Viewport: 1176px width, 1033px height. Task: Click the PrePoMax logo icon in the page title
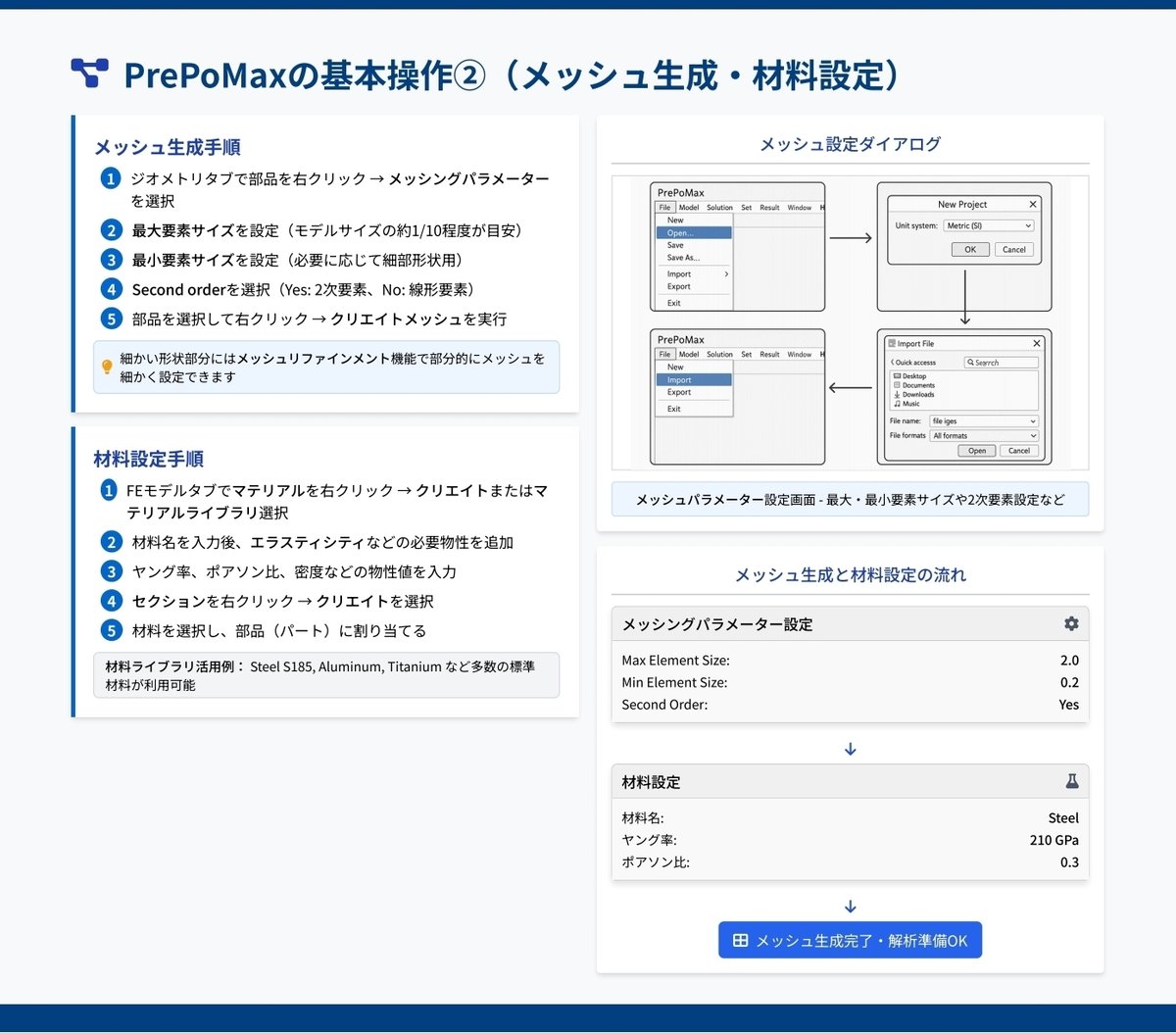tap(88, 72)
